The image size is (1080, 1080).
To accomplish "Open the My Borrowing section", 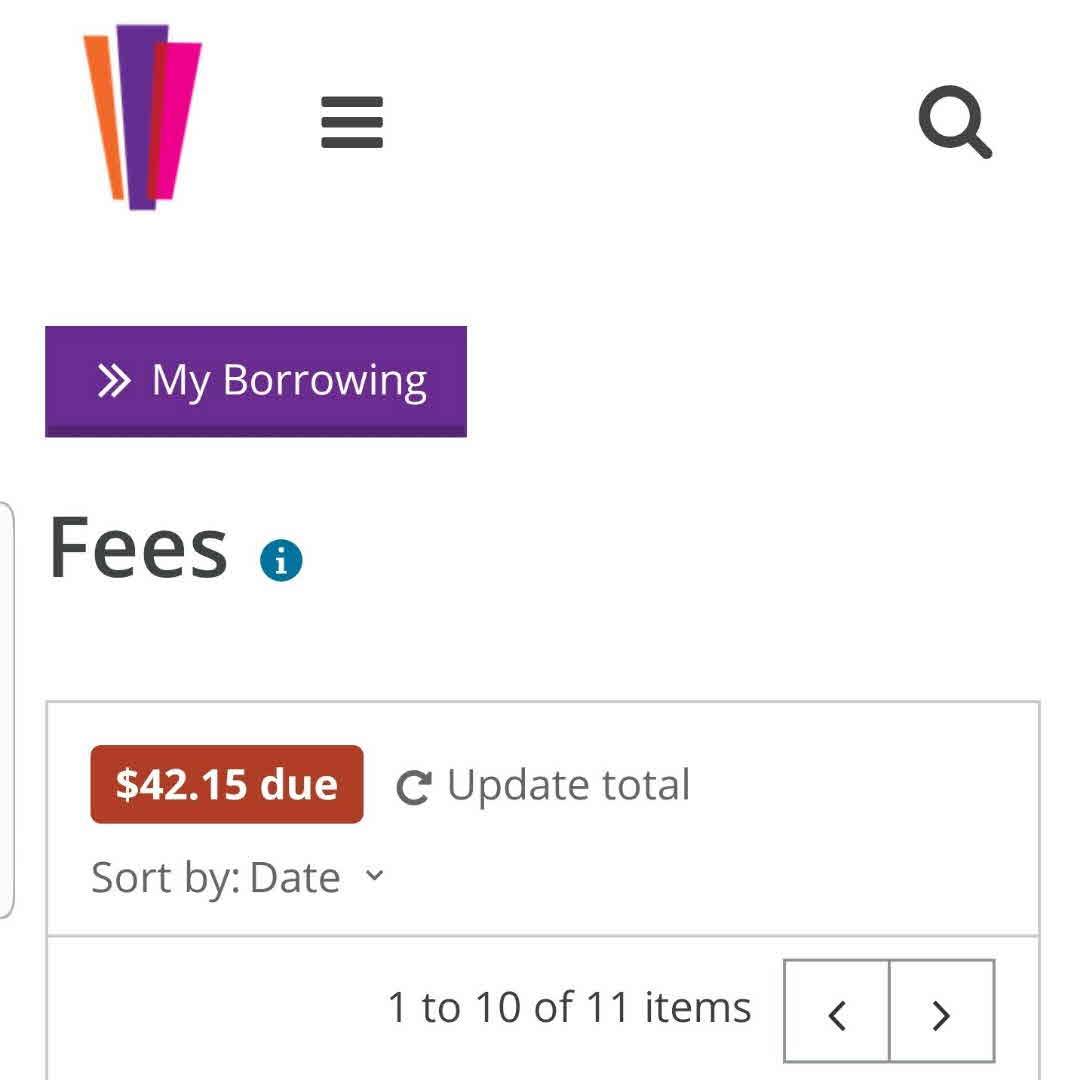I will pyautogui.click(x=256, y=381).
